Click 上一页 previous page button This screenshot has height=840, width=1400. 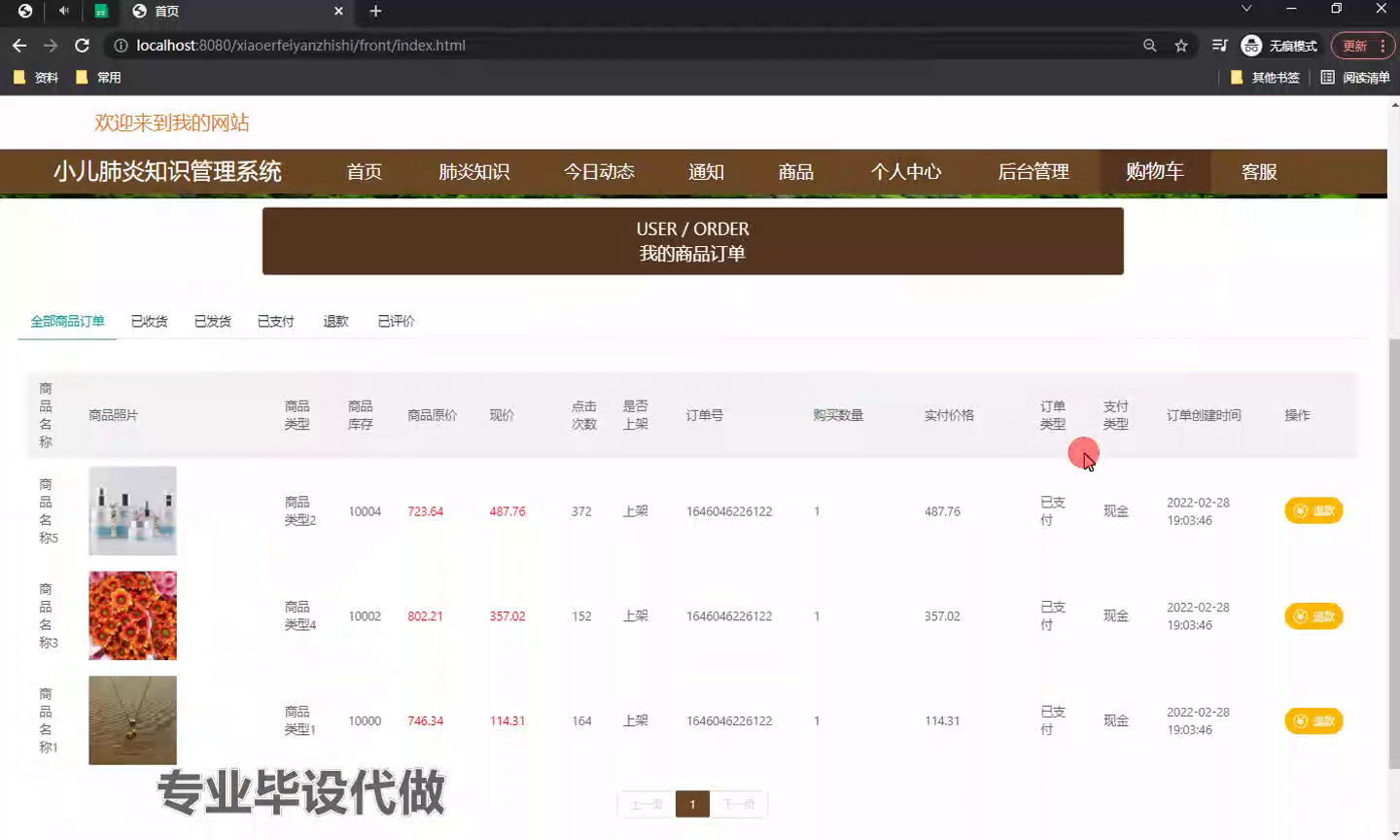(x=647, y=804)
